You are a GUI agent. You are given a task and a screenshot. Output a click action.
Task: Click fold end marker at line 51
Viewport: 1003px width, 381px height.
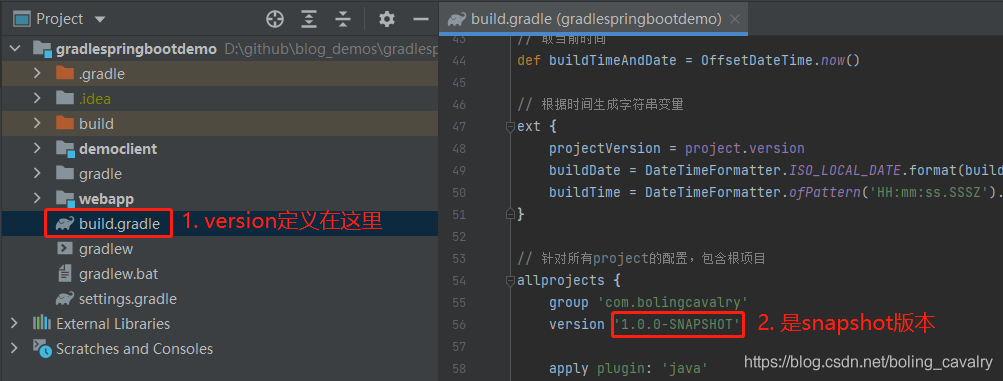510,214
